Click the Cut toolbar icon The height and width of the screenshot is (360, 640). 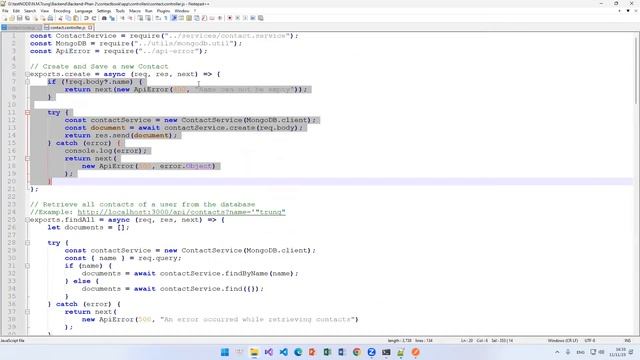60,18
